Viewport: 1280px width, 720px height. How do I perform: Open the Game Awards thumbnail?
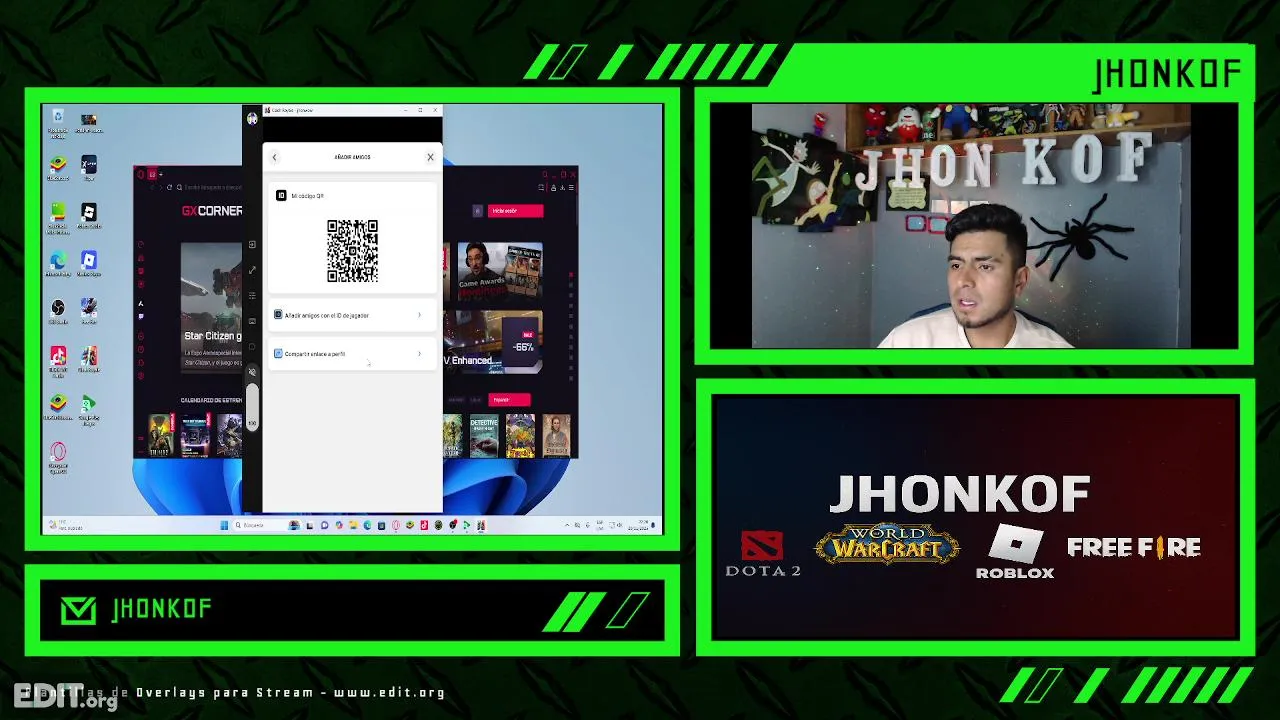(x=500, y=271)
